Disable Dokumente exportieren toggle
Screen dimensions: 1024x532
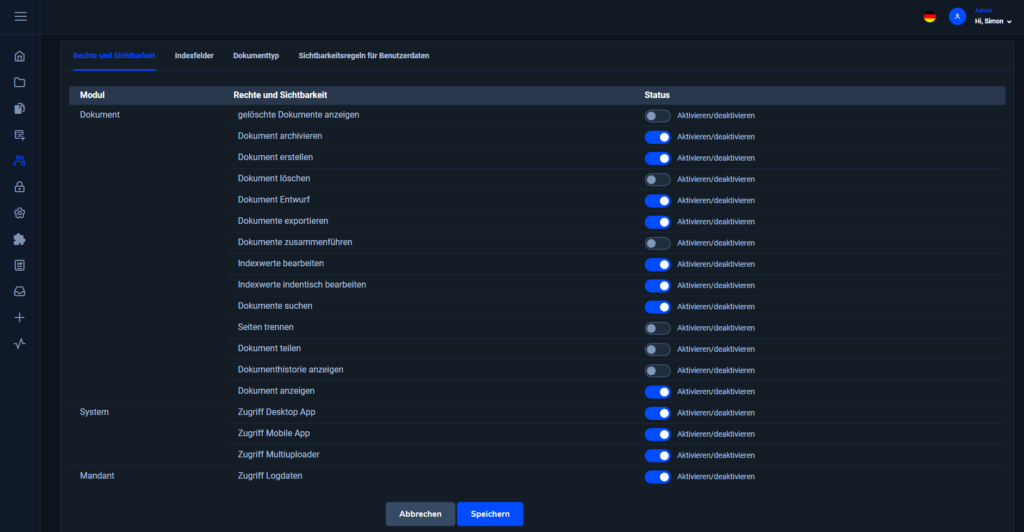pos(657,222)
